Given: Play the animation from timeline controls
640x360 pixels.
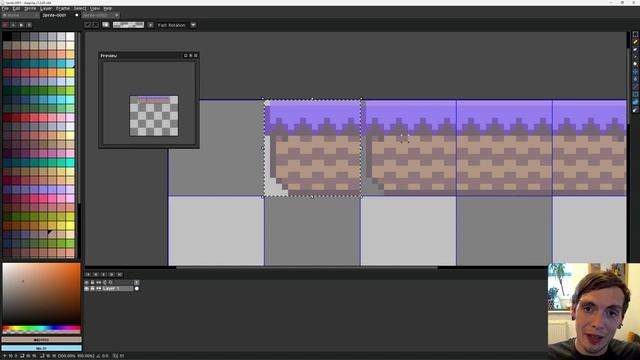Looking at the screenshot, I should pyautogui.click(x=104, y=275).
